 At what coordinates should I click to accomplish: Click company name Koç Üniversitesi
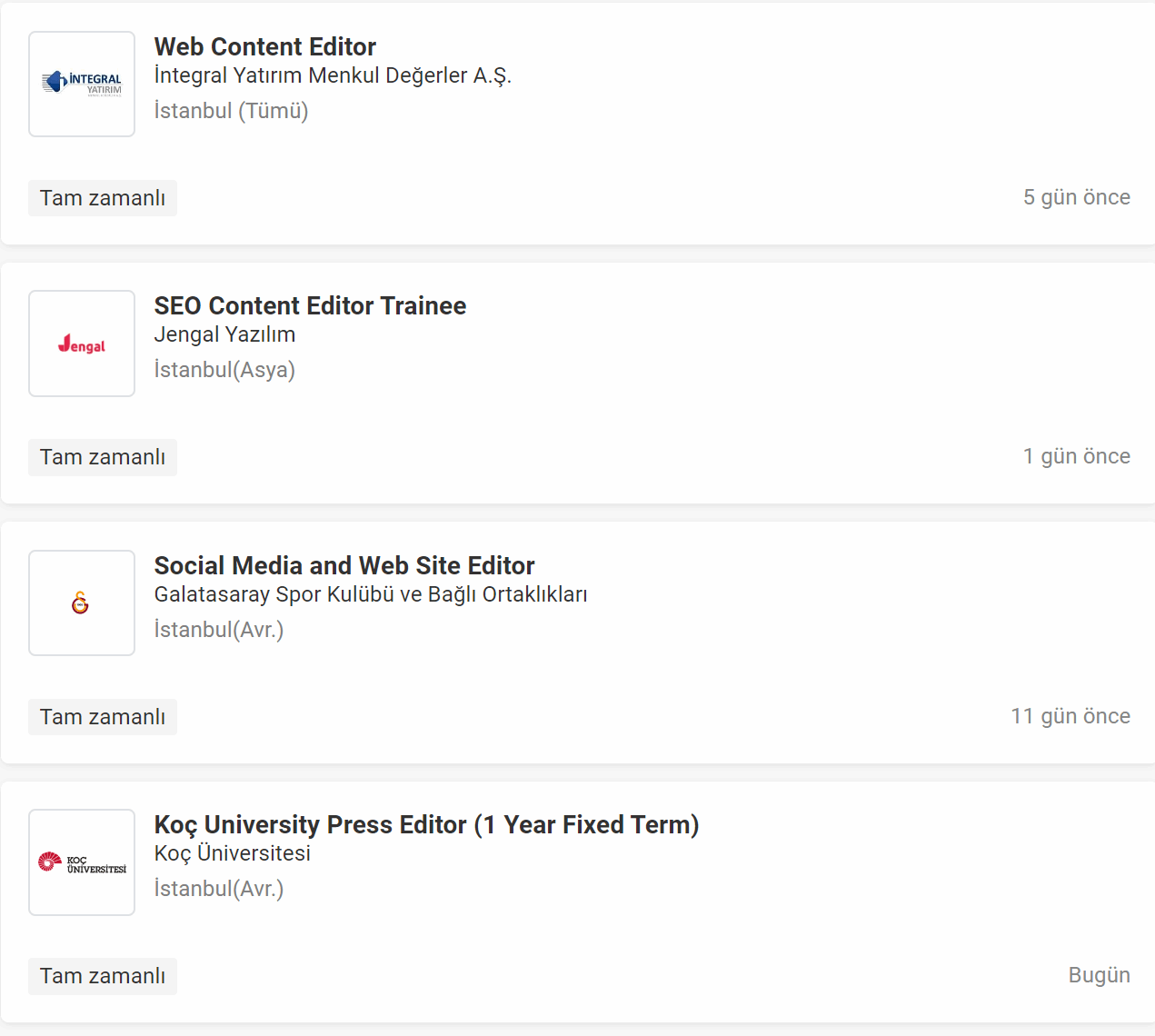(x=233, y=853)
